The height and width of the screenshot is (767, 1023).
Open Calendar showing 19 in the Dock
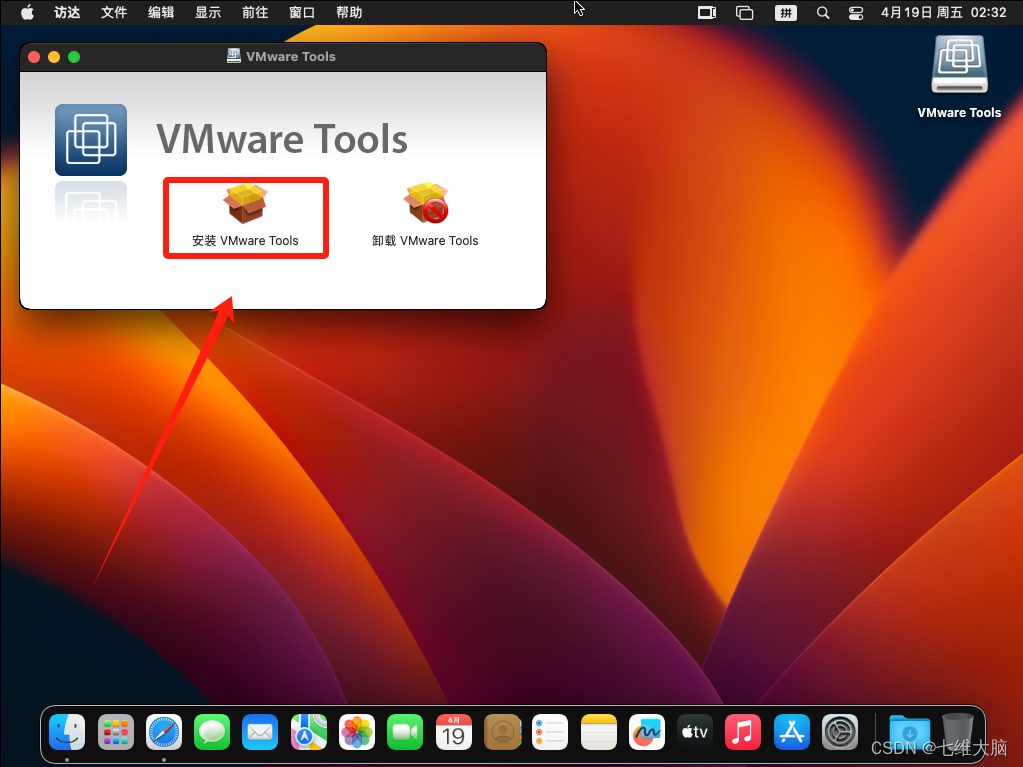click(x=453, y=732)
